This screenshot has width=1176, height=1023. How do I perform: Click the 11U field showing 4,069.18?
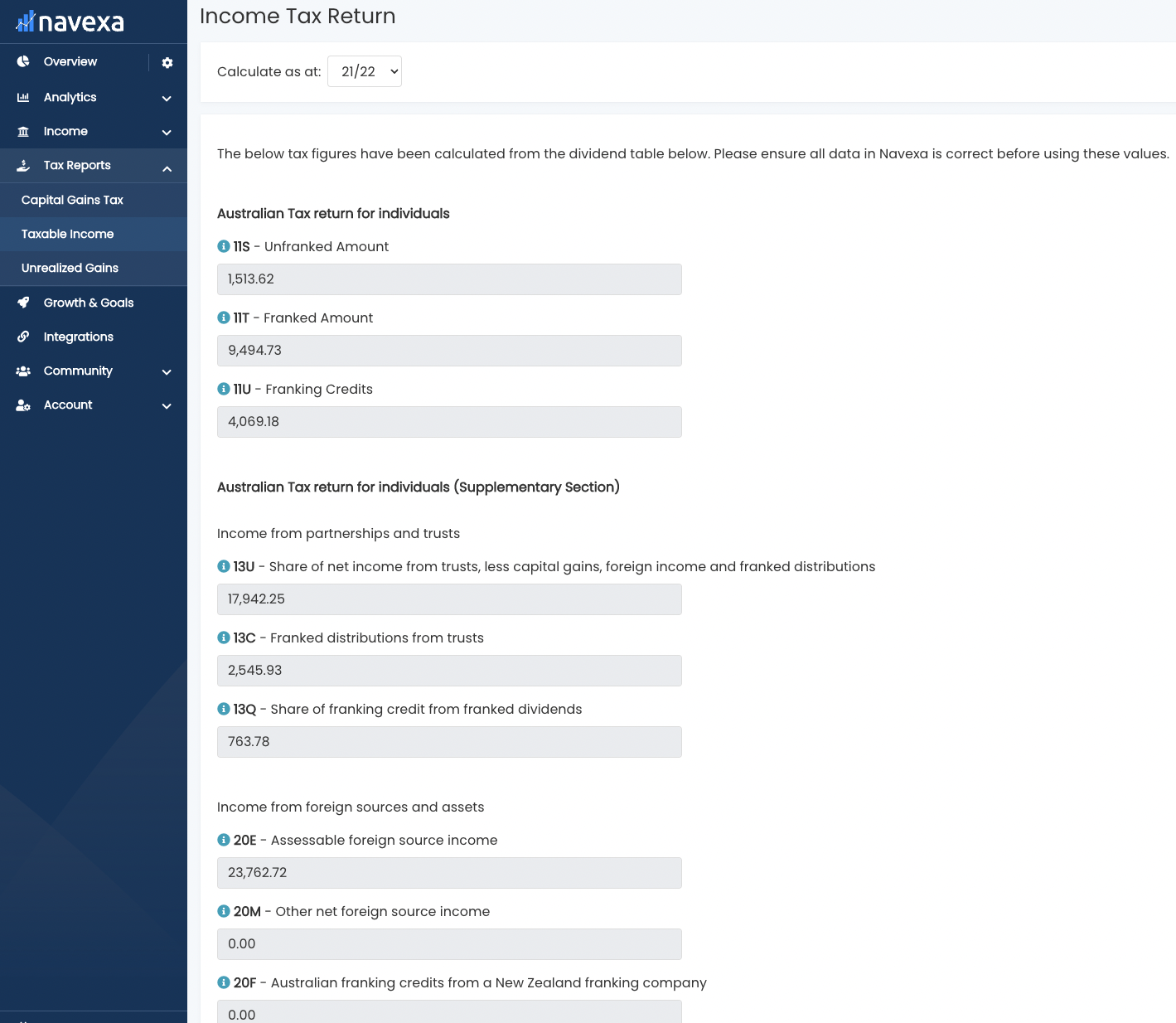(449, 422)
